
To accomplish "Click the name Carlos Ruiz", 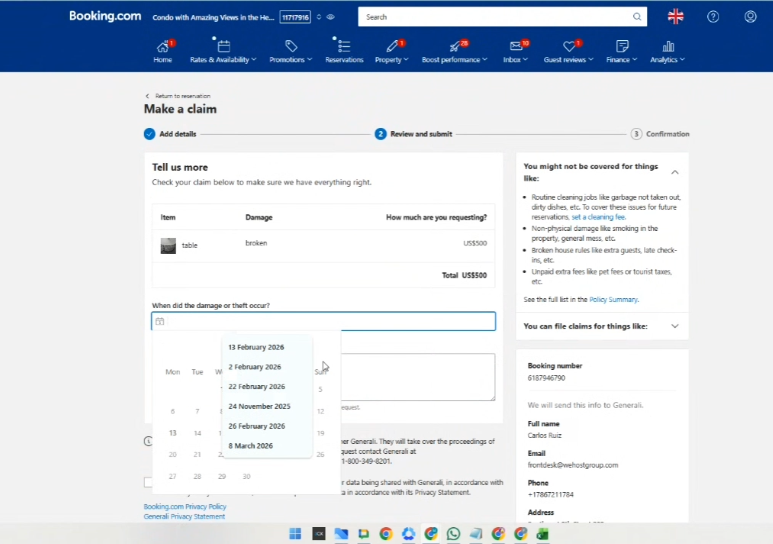I will click(545, 435).
